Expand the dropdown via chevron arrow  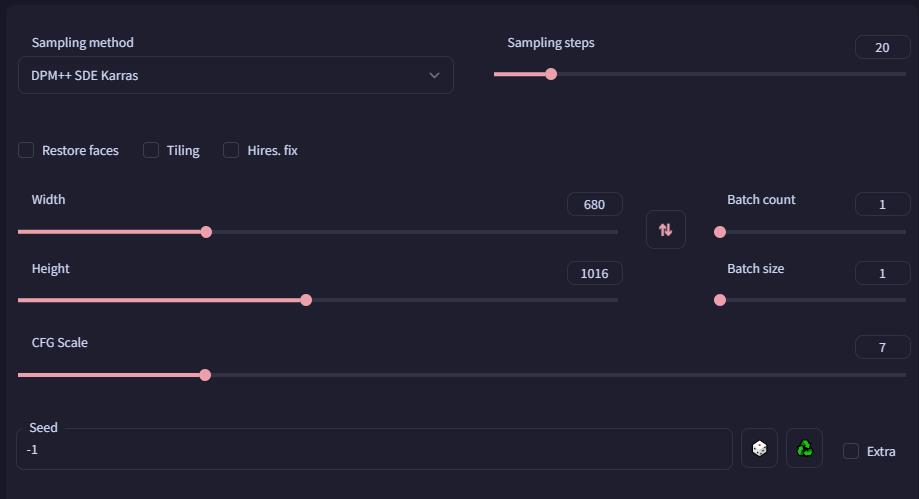click(434, 76)
